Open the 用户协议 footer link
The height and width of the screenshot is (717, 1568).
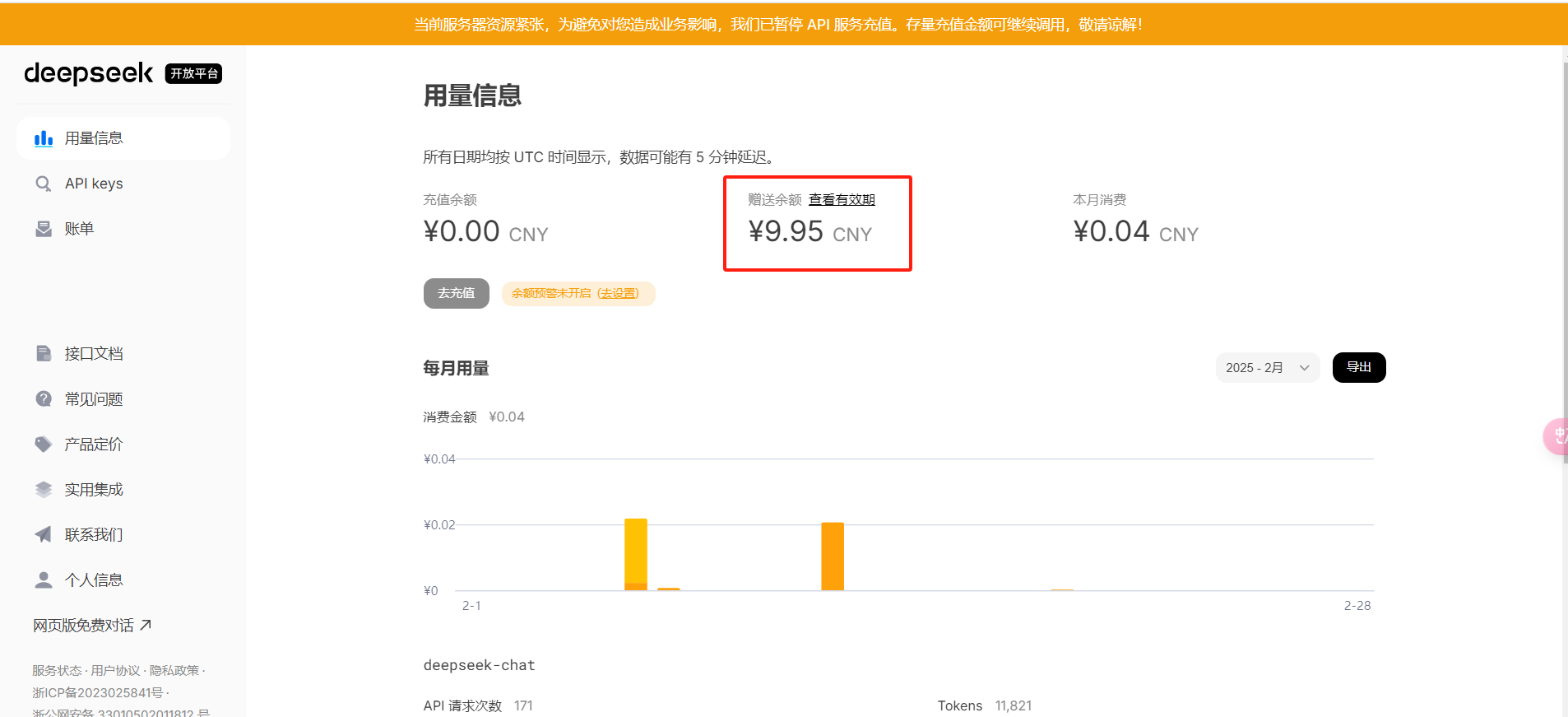(x=115, y=671)
